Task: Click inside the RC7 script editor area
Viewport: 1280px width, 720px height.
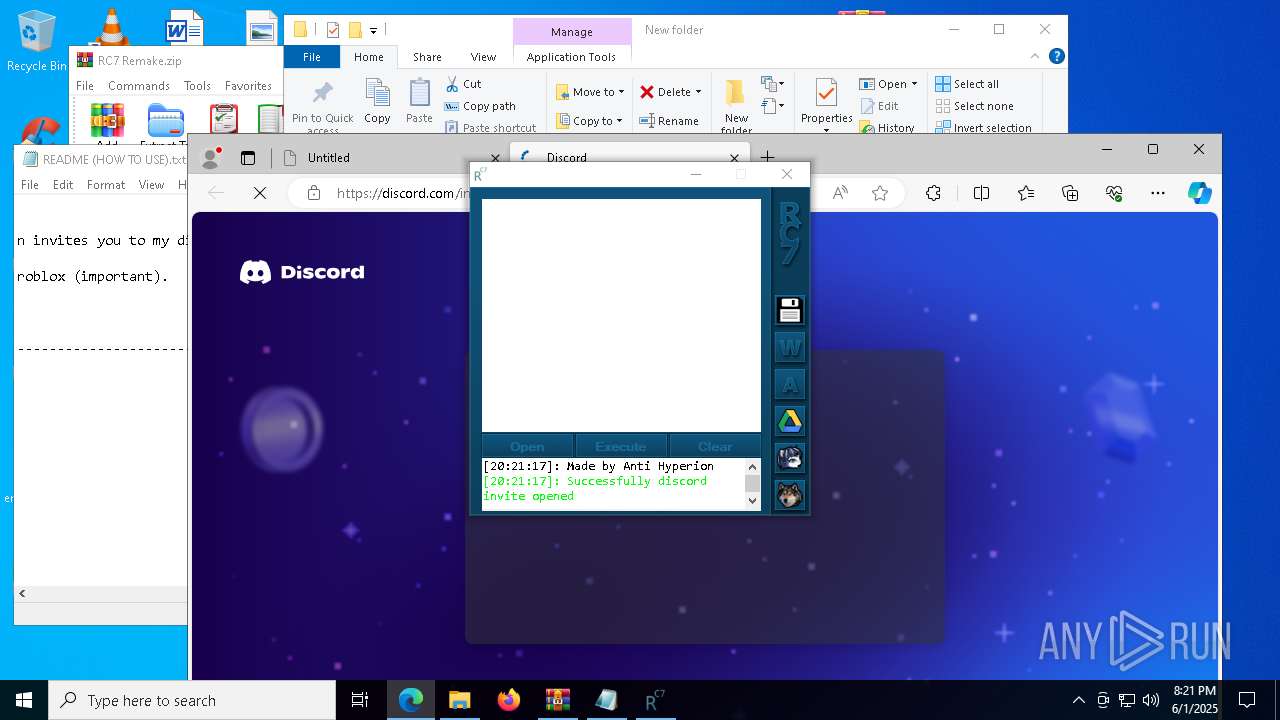Action: [621, 315]
